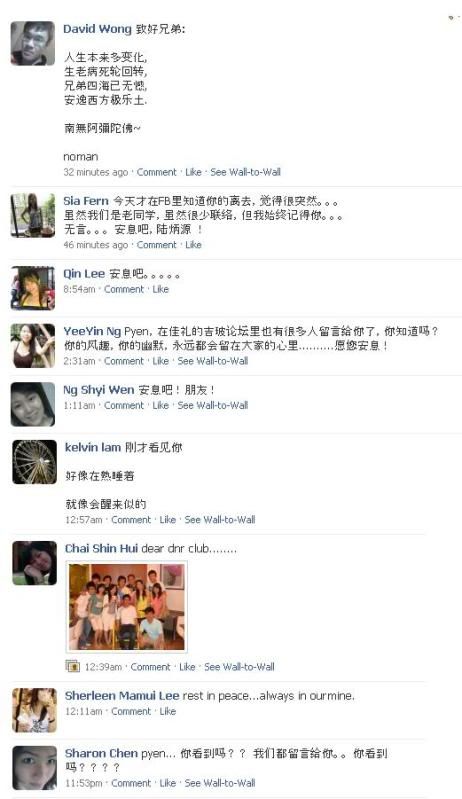Open Sharon Chen's avatar image

[35, 768]
